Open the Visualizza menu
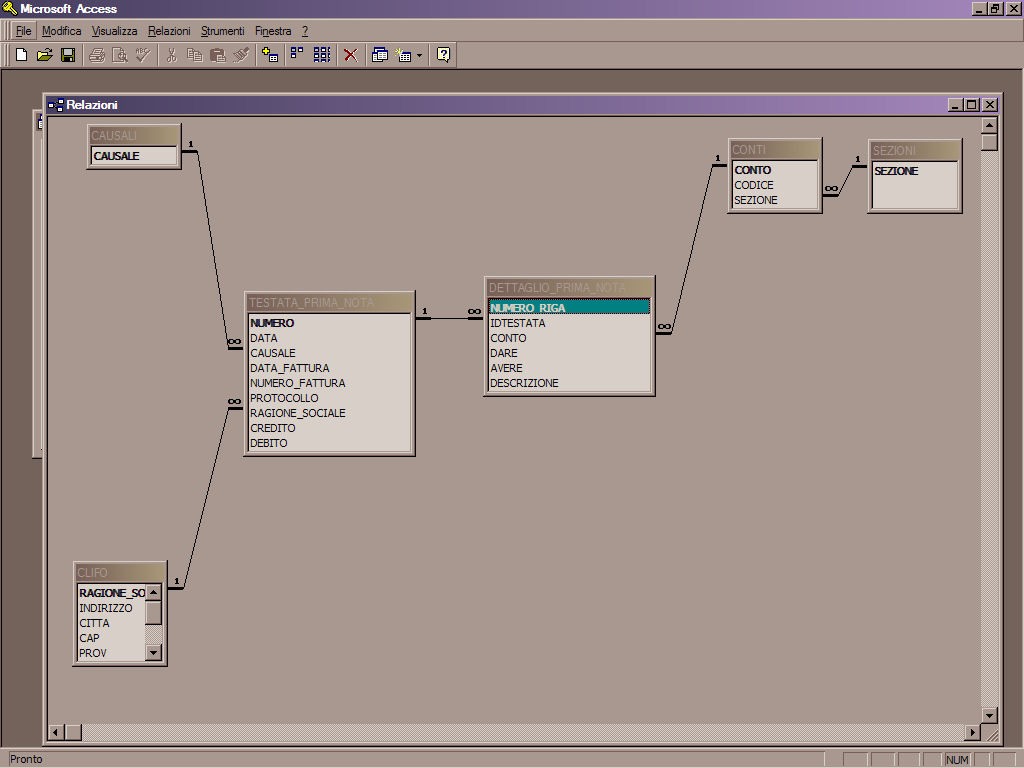 tap(114, 31)
